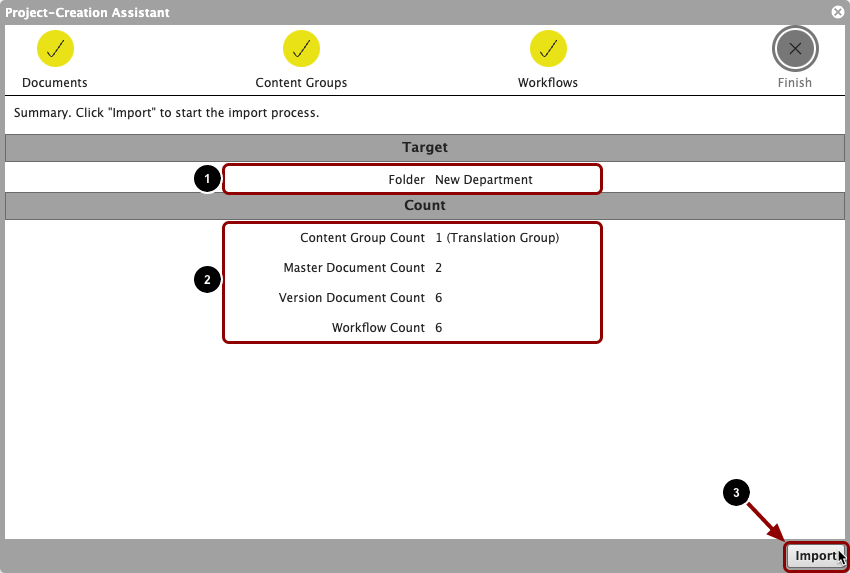
Task: Click the numbered marker 3 badge
Action: pyautogui.click(x=736, y=492)
